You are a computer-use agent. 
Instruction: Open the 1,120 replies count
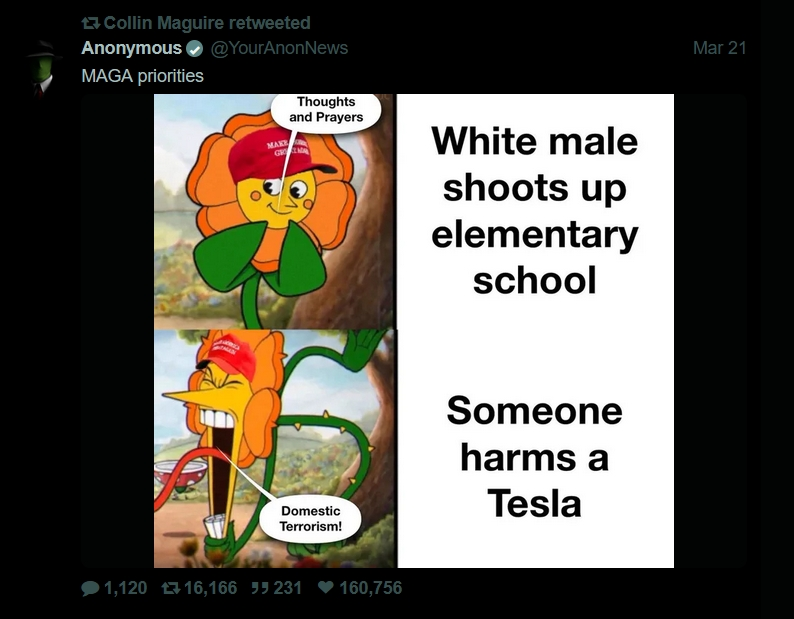tap(125, 588)
